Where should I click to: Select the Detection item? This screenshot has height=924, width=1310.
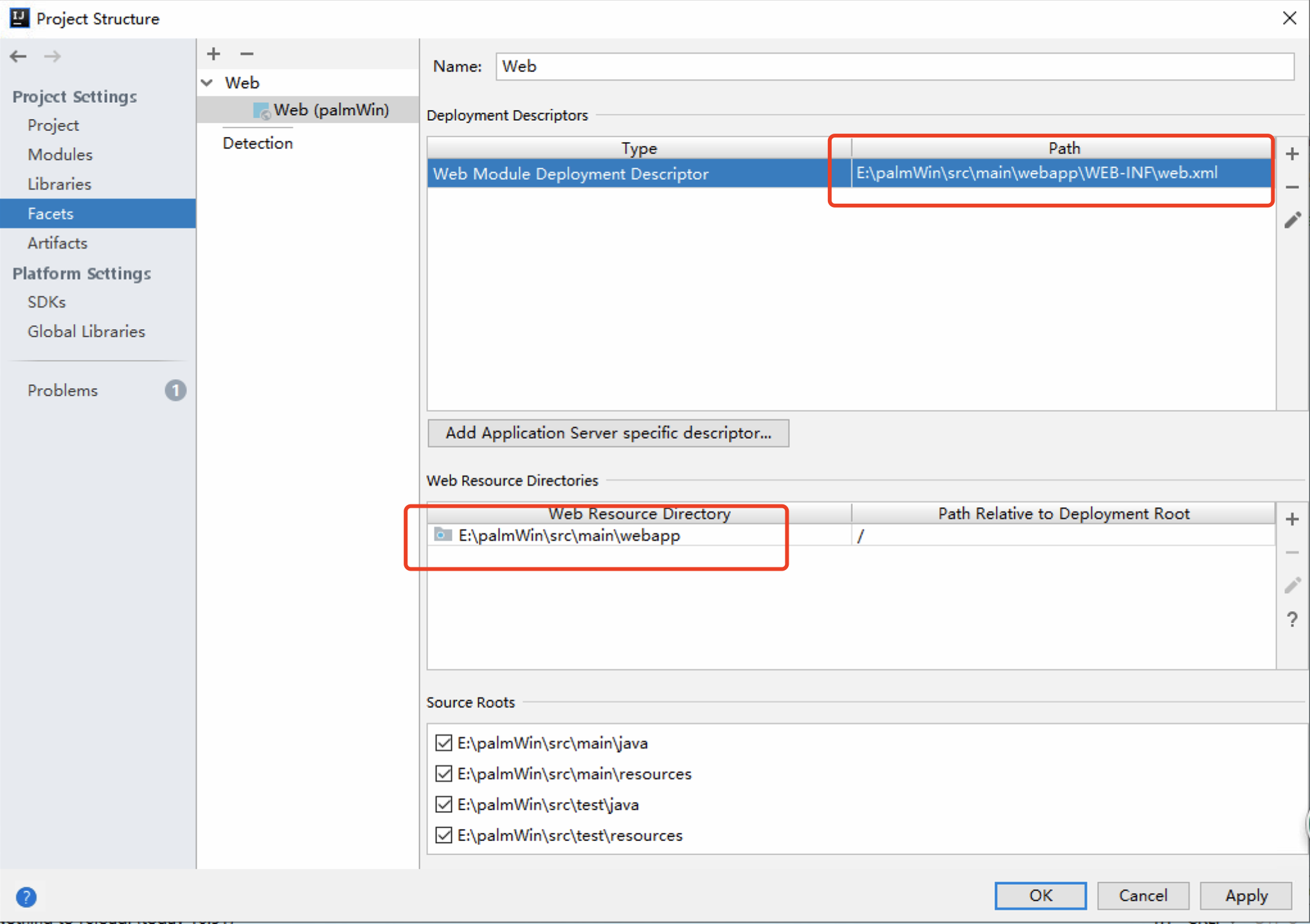pyautogui.click(x=258, y=143)
